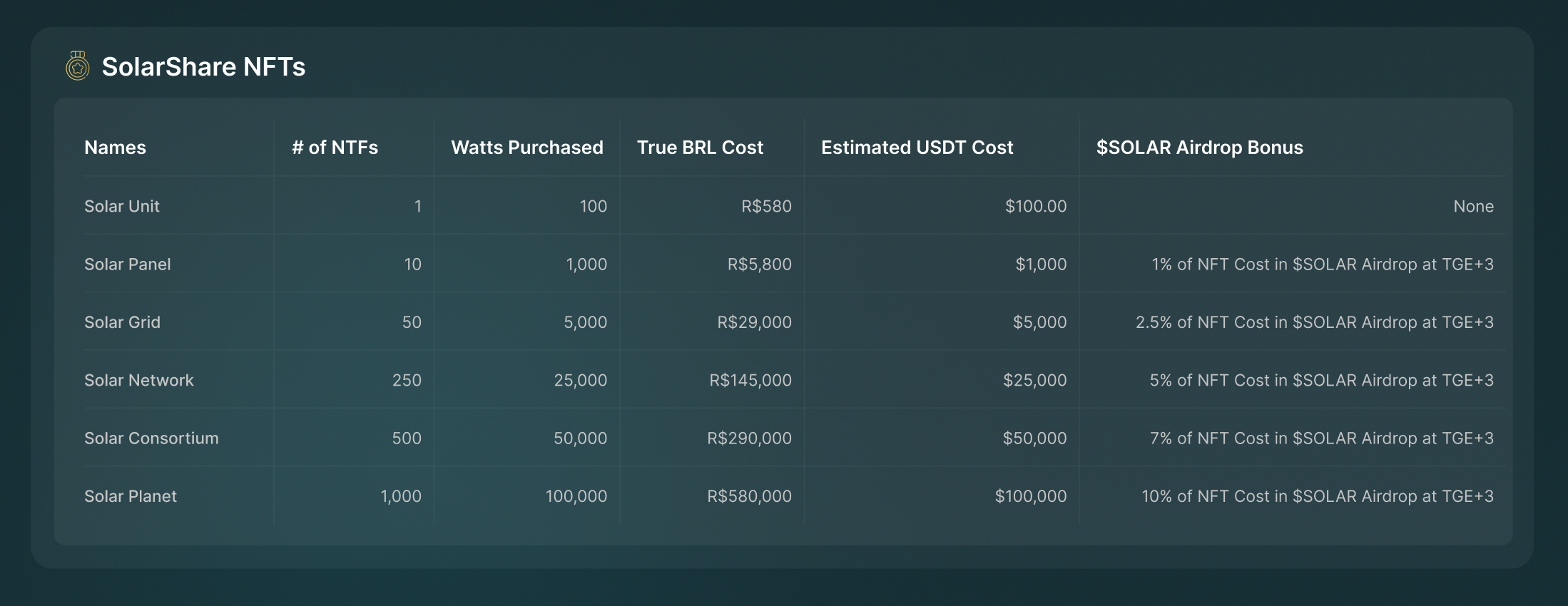Click the gold medal icon beside SolarShare NFTs

[x=78, y=66]
